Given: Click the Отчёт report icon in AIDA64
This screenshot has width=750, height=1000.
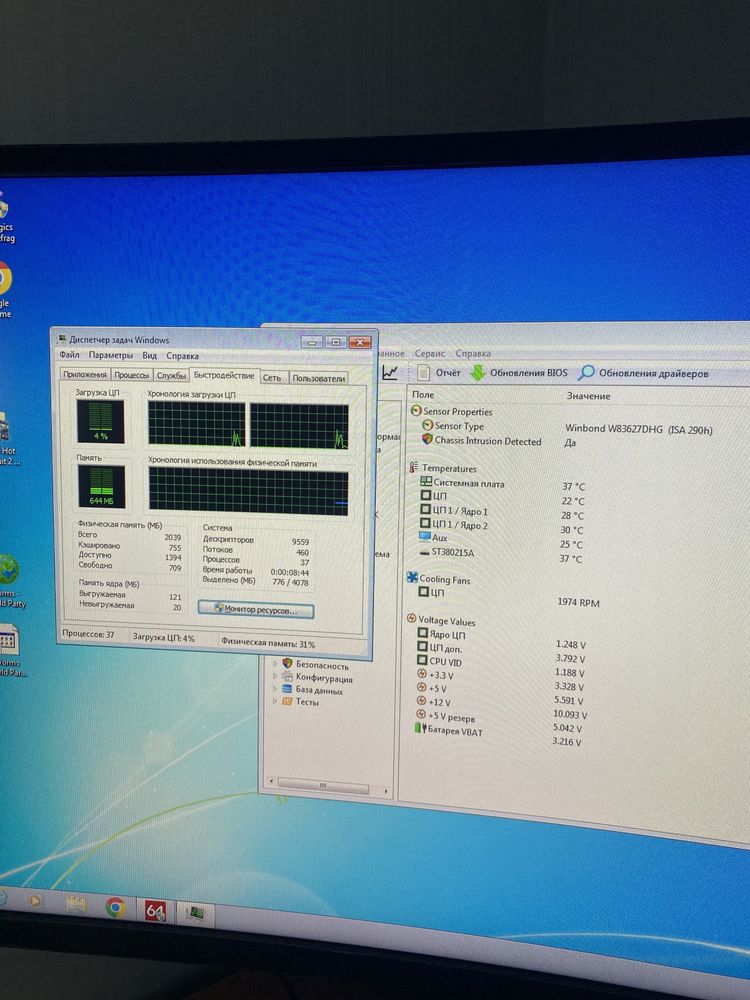Looking at the screenshot, I should pyautogui.click(x=423, y=372).
